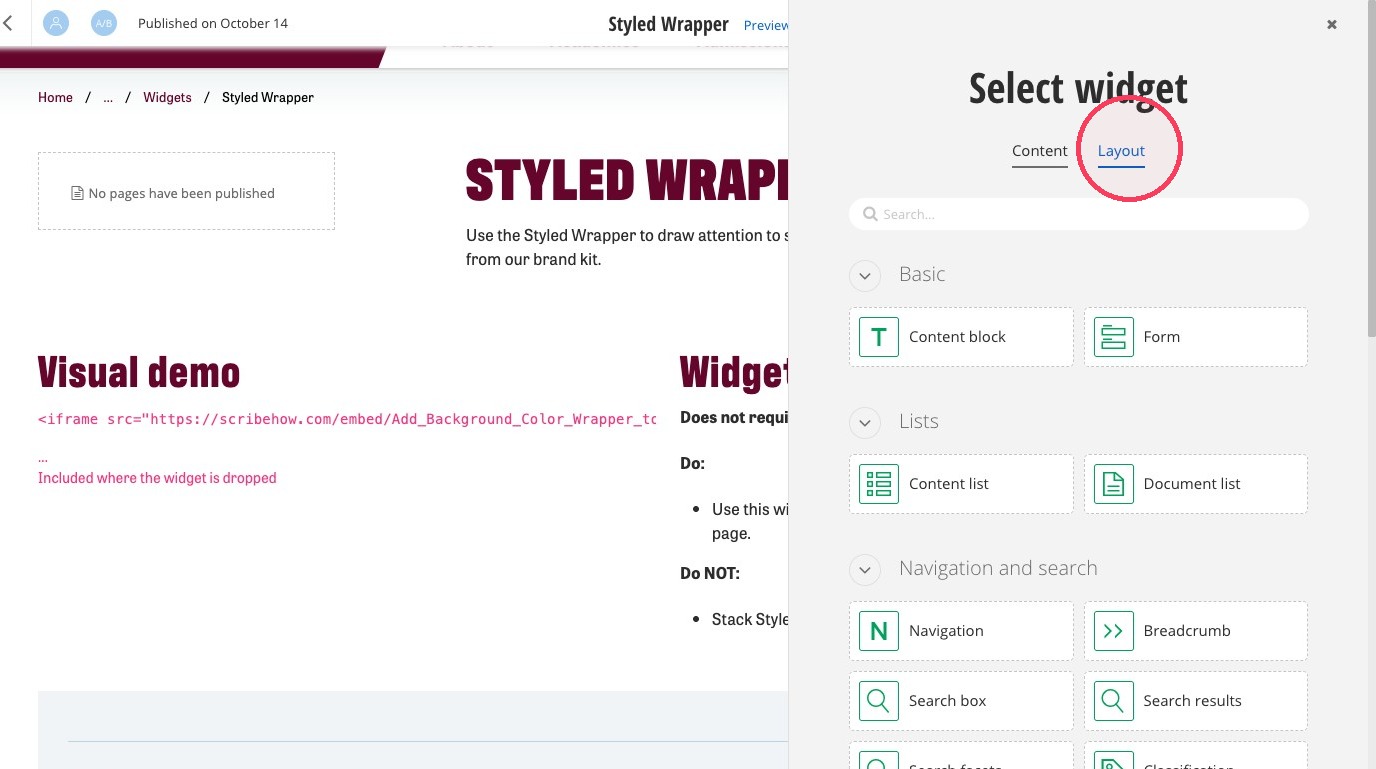Open the A/B testing icon

(104, 23)
